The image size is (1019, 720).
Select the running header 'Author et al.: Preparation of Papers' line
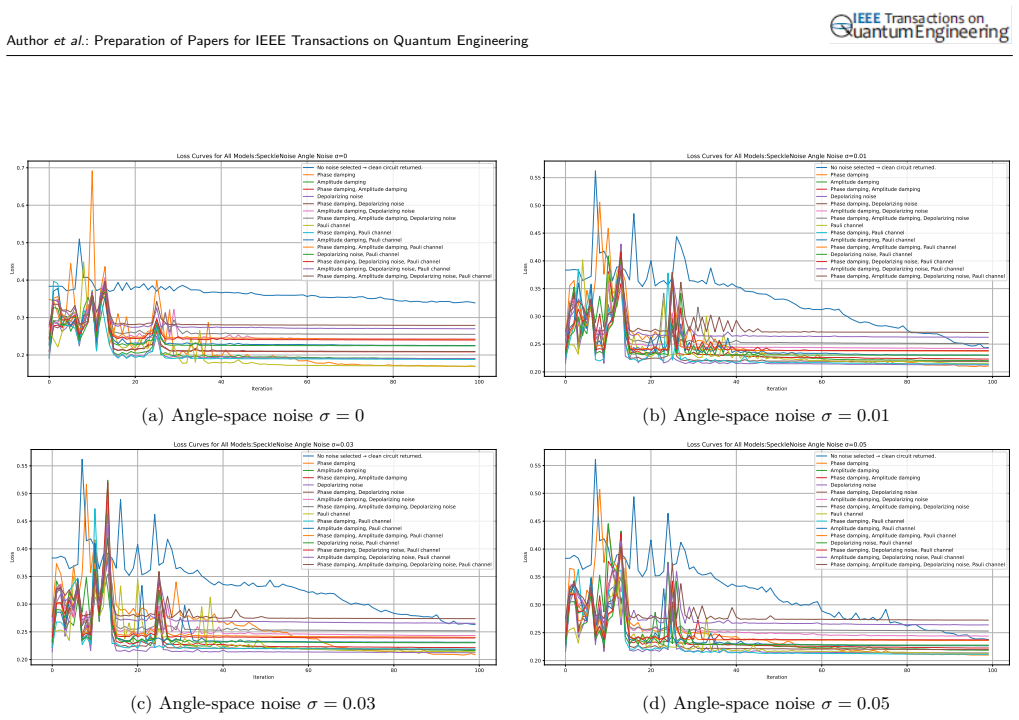pyautogui.click(x=267, y=41)
